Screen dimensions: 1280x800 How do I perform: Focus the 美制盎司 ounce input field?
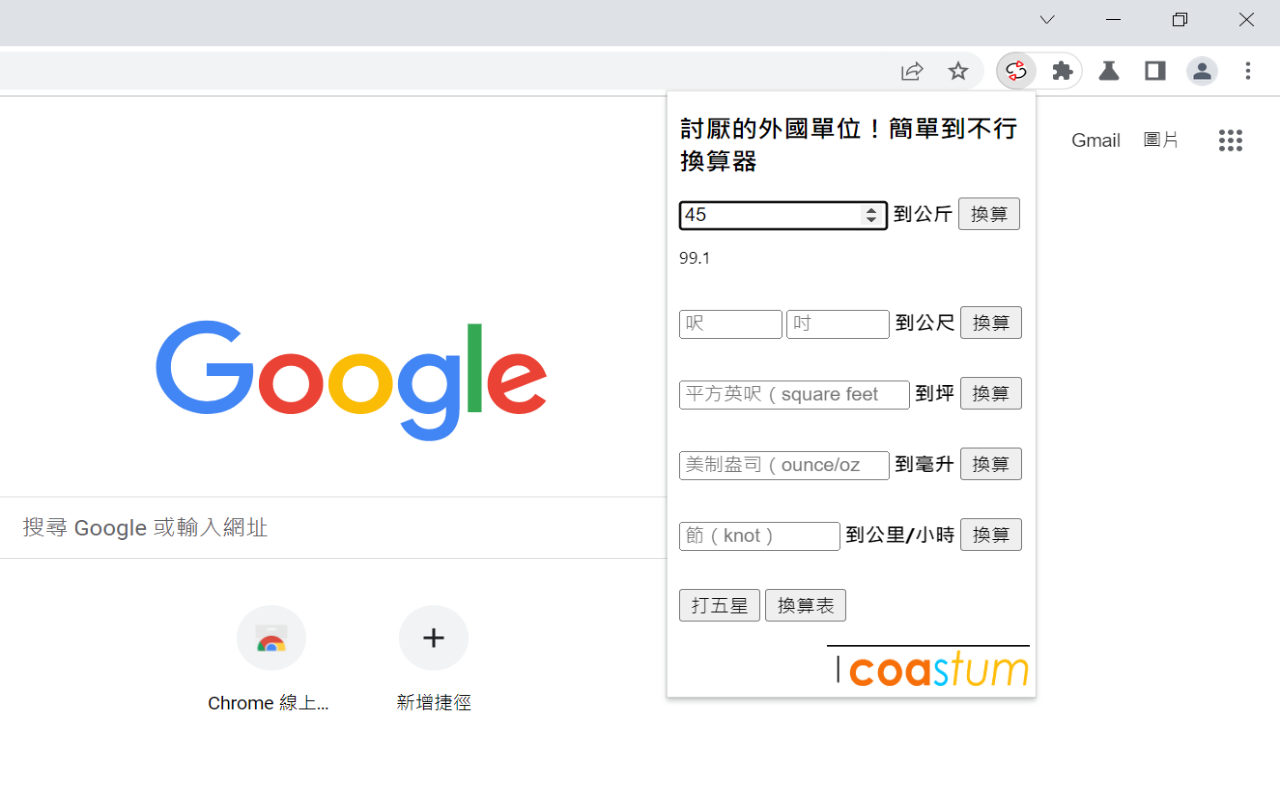[784, 465]
